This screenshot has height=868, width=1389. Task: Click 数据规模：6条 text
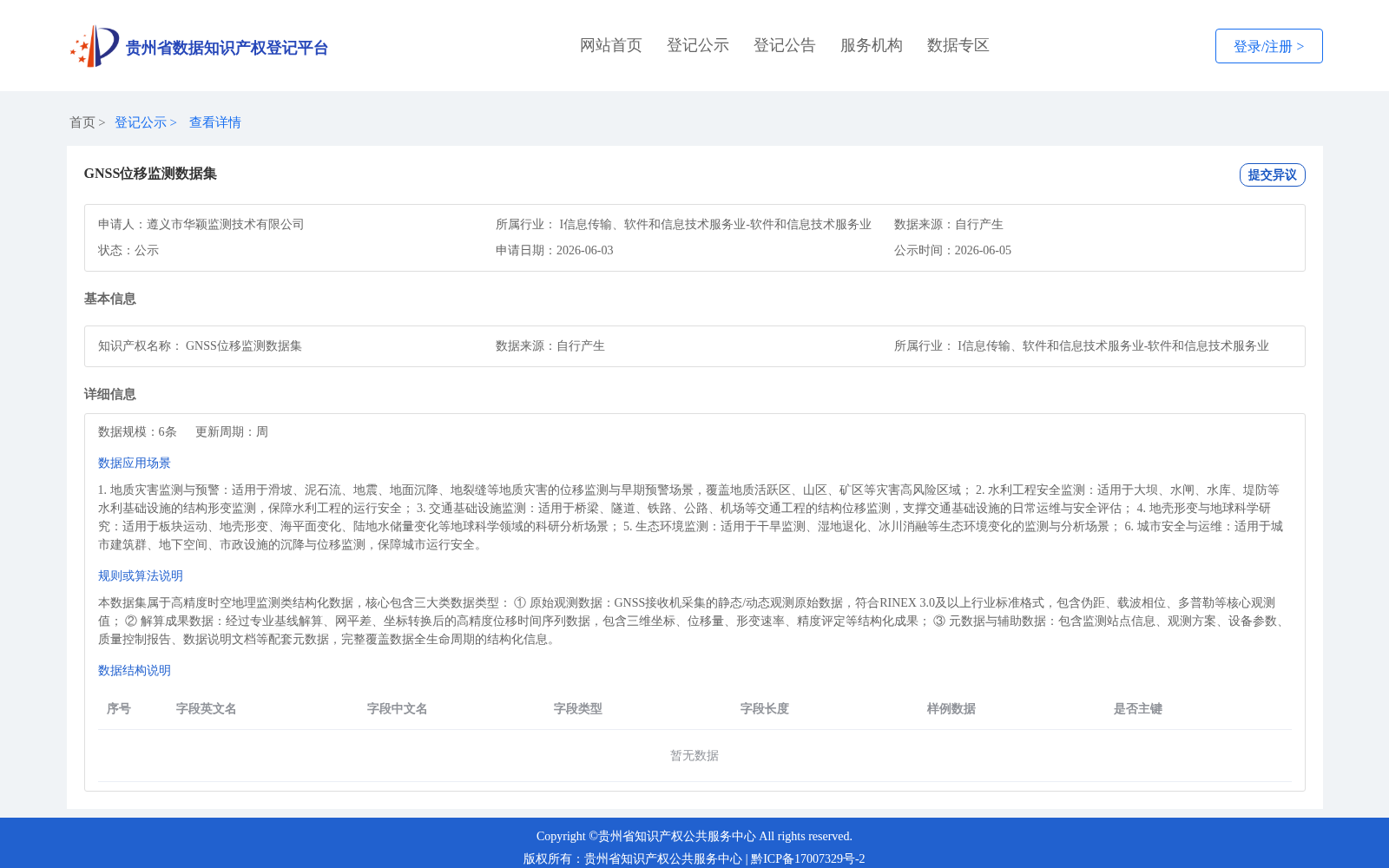tap(137, 431)
